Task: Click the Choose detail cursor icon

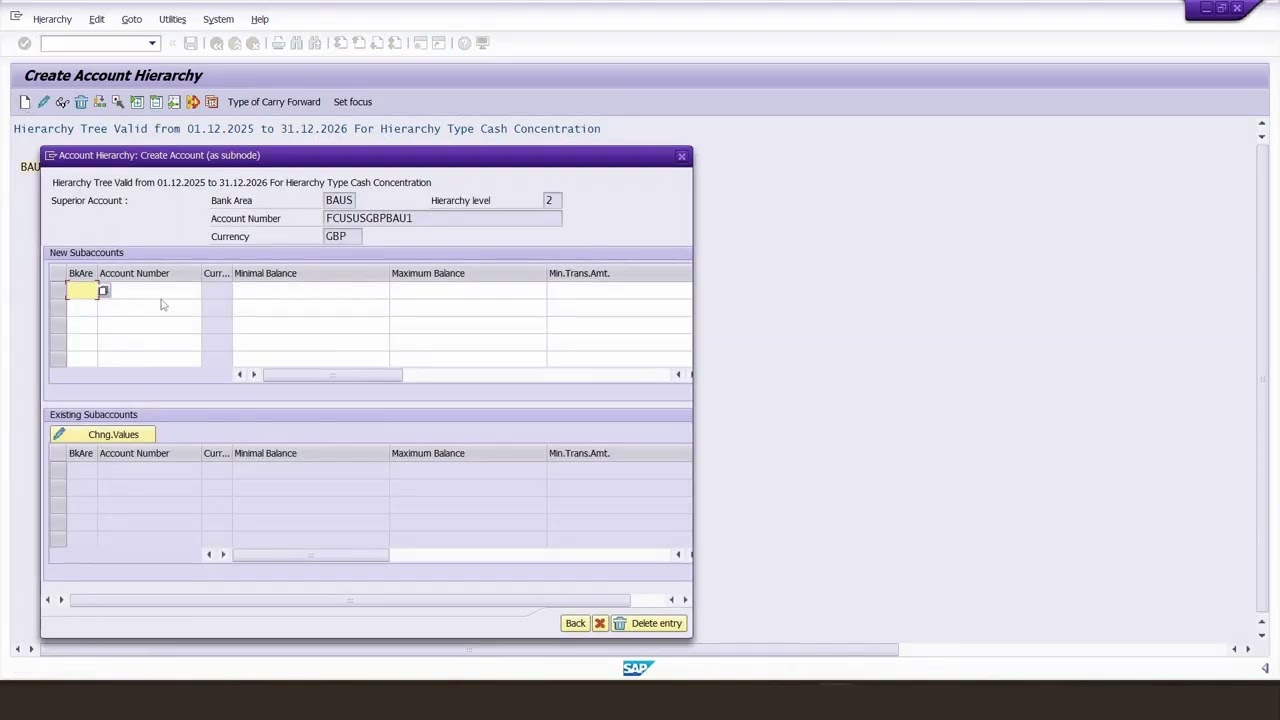Action: coord(118,102)
